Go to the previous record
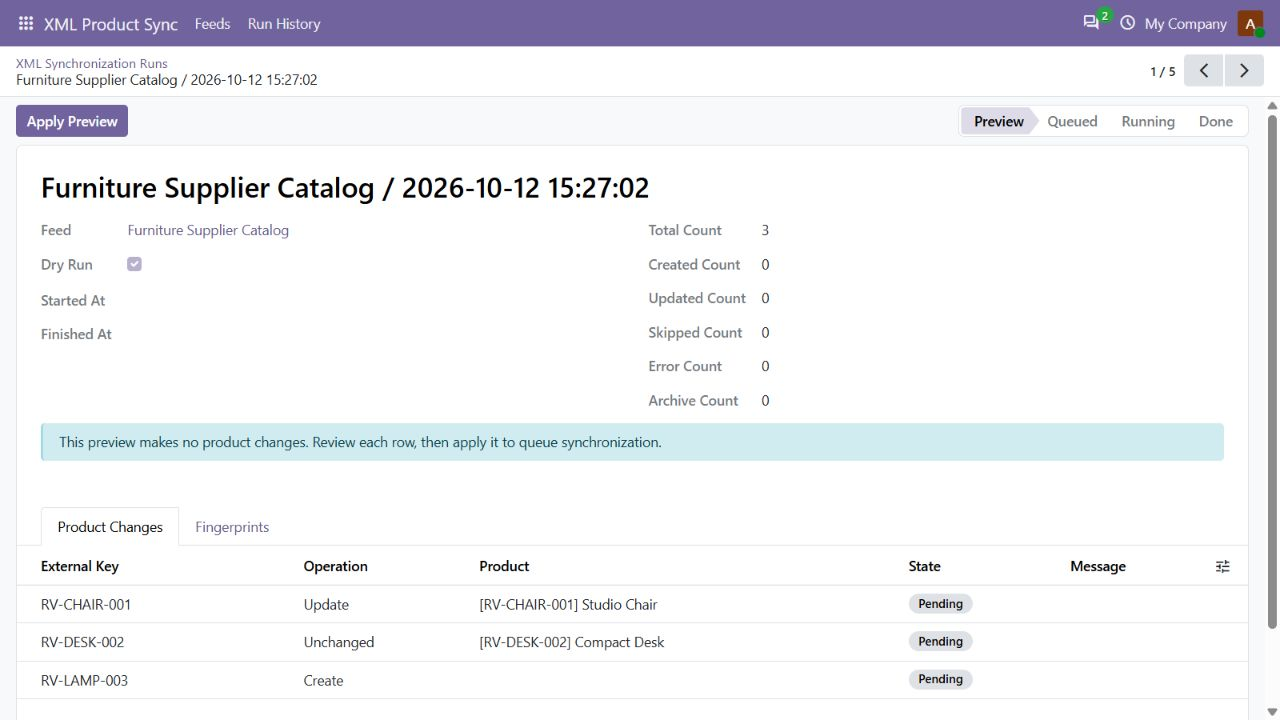The height and width of the screenshot is (720, 1280). tap(1204, 71)
